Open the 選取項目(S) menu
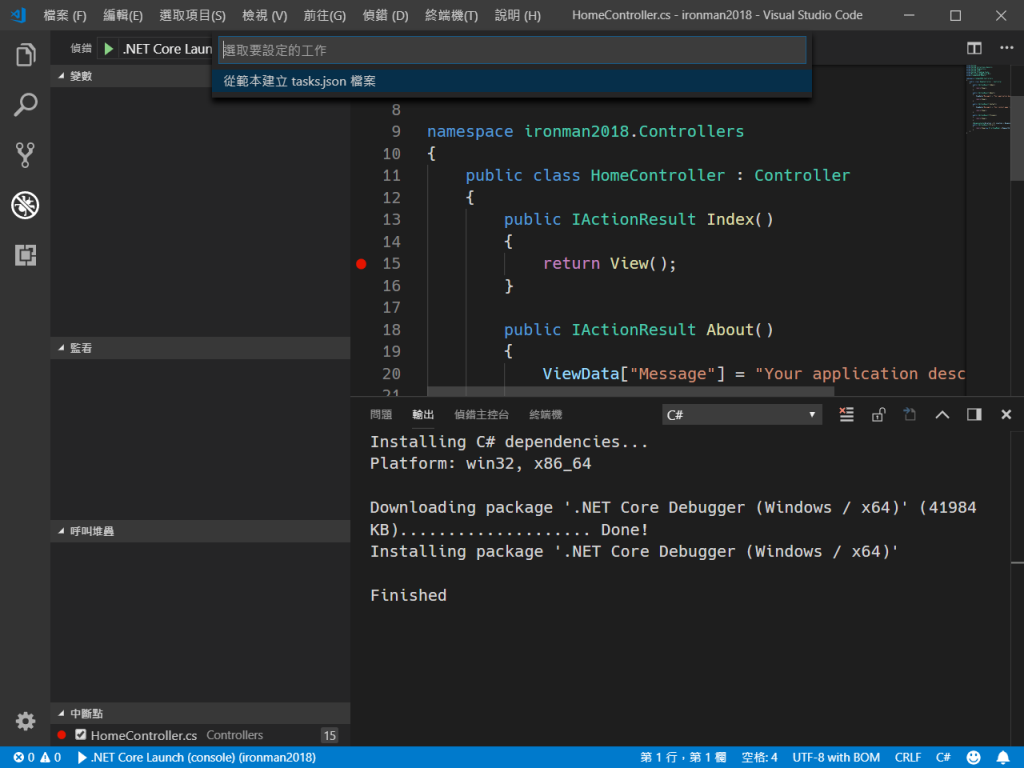1024x768 pixels. click(x=193, y=15)
